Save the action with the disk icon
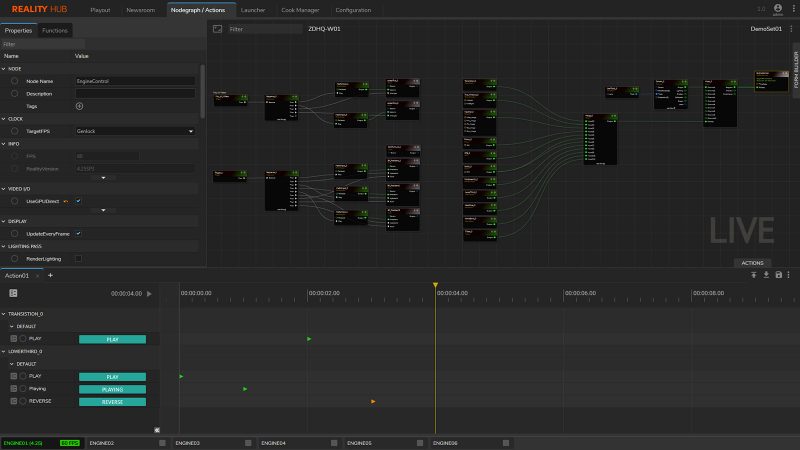The image size is (800, 450). click(x=779, y=275)
